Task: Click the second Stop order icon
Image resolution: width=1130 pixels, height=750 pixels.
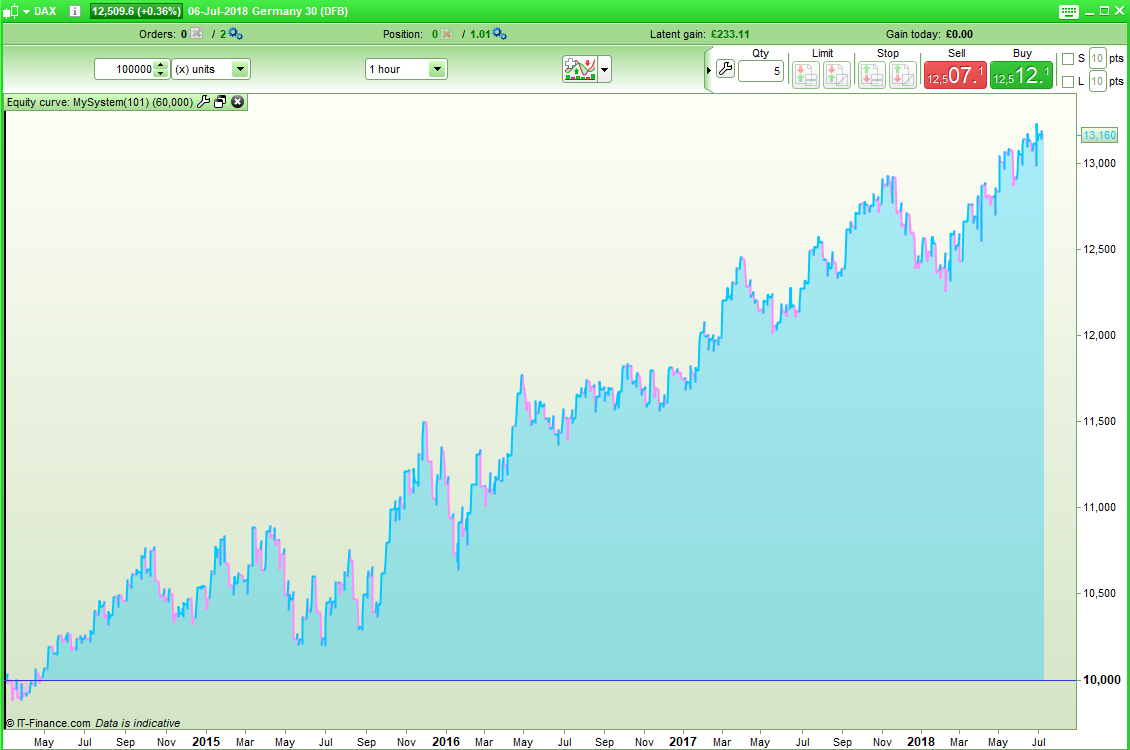Action: tap(902, 75)
